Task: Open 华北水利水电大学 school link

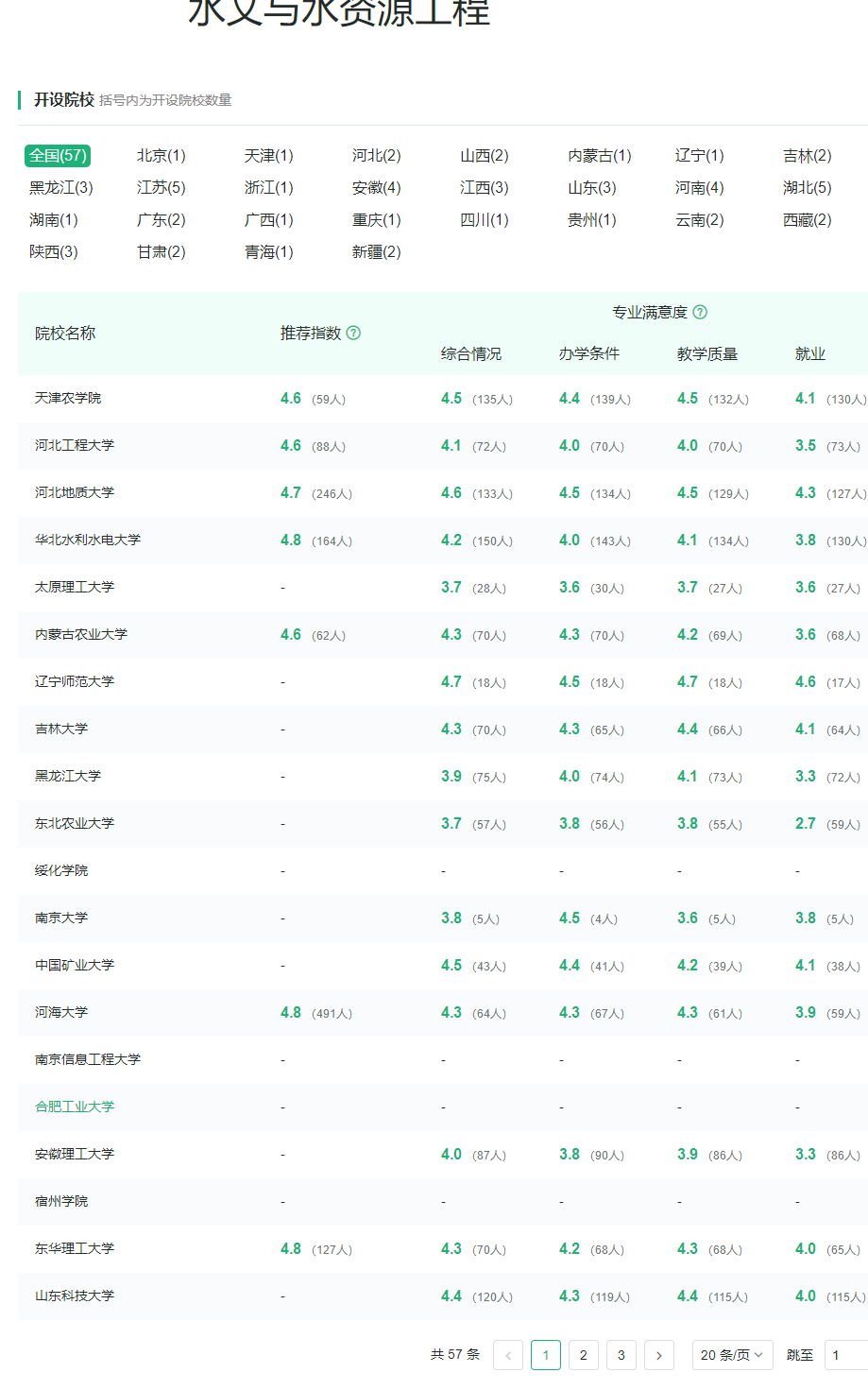Action: point(88,540)
